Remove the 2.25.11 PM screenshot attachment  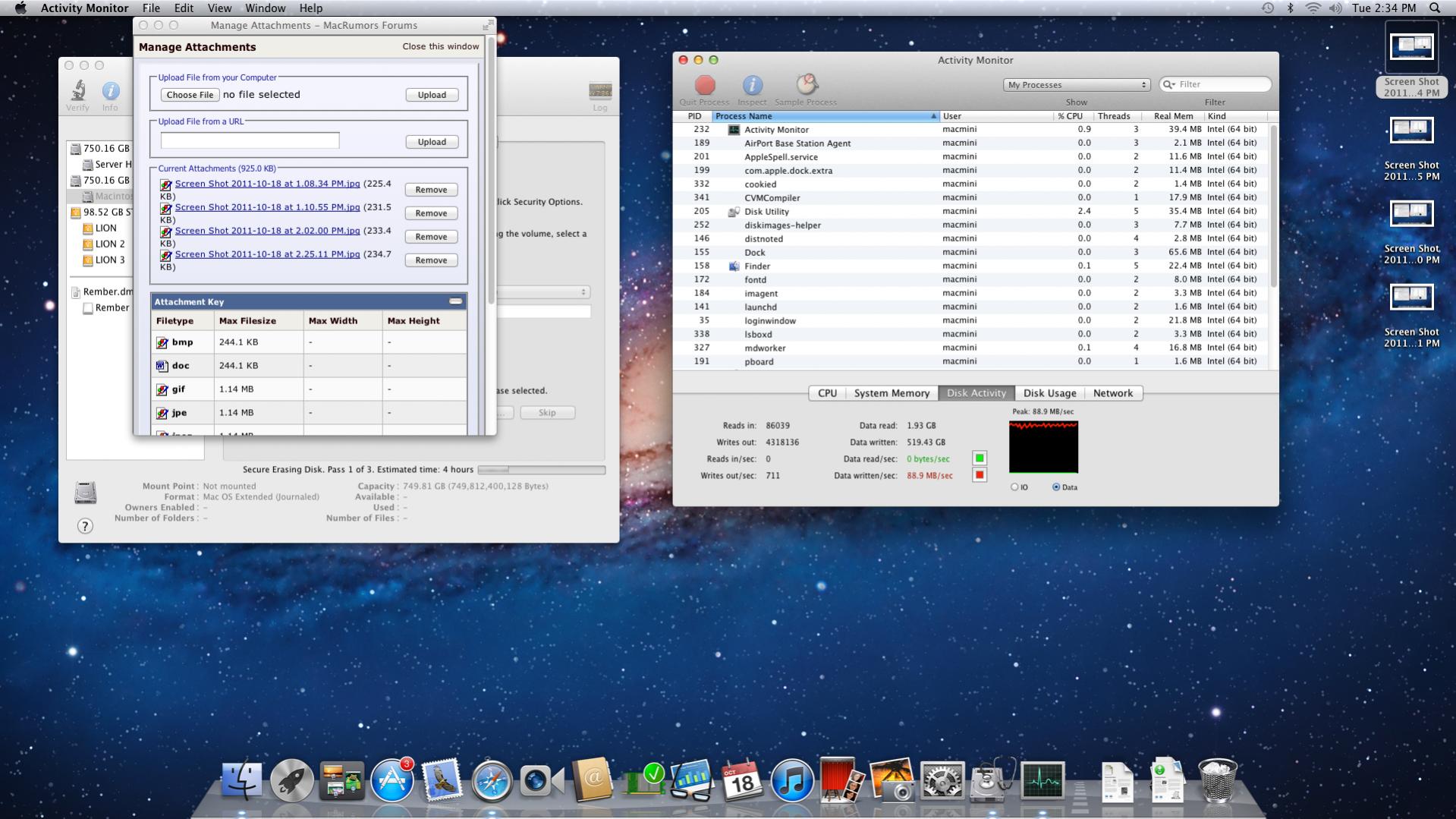tap(431, 260)
